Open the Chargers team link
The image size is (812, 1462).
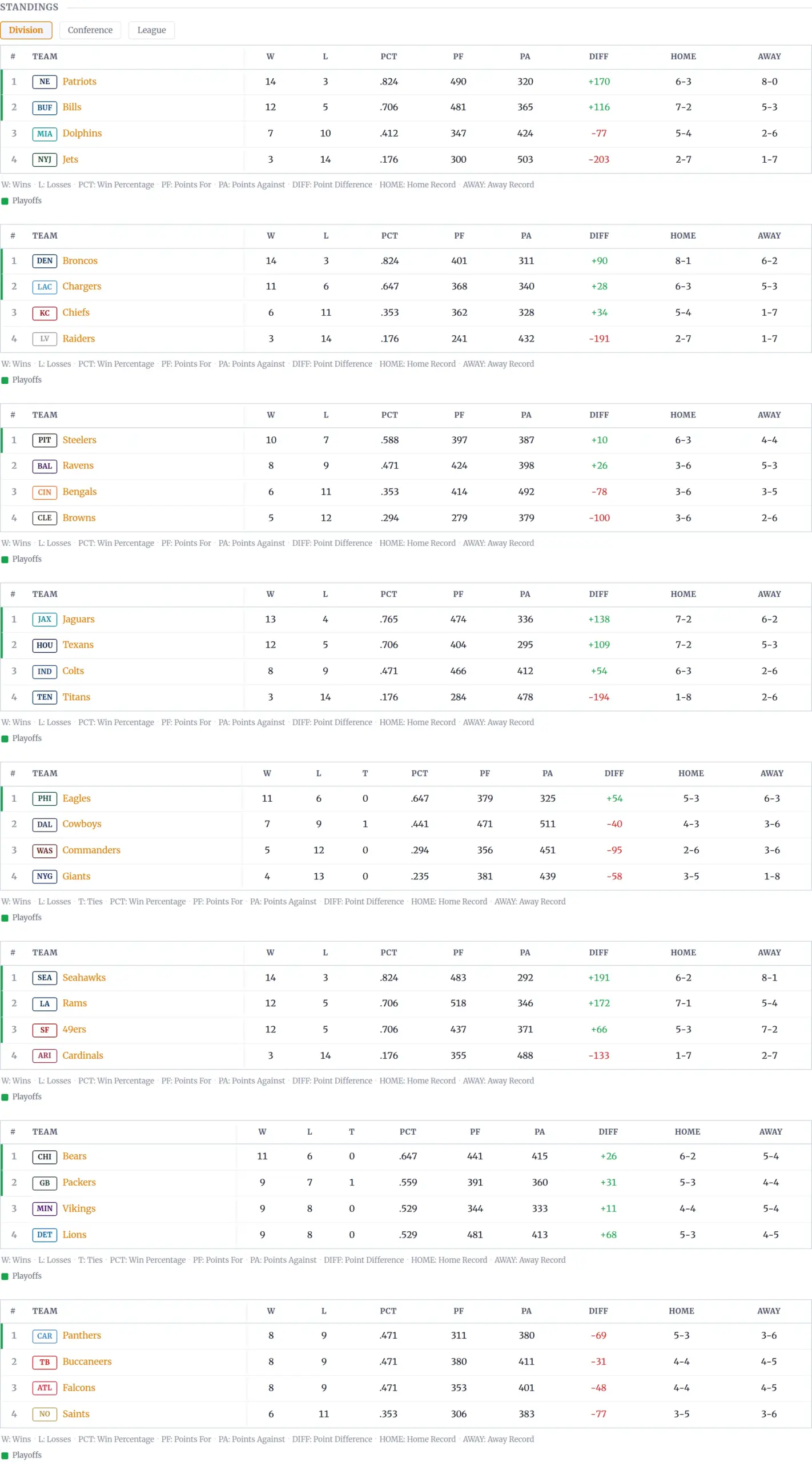click(x=82, y=287)
